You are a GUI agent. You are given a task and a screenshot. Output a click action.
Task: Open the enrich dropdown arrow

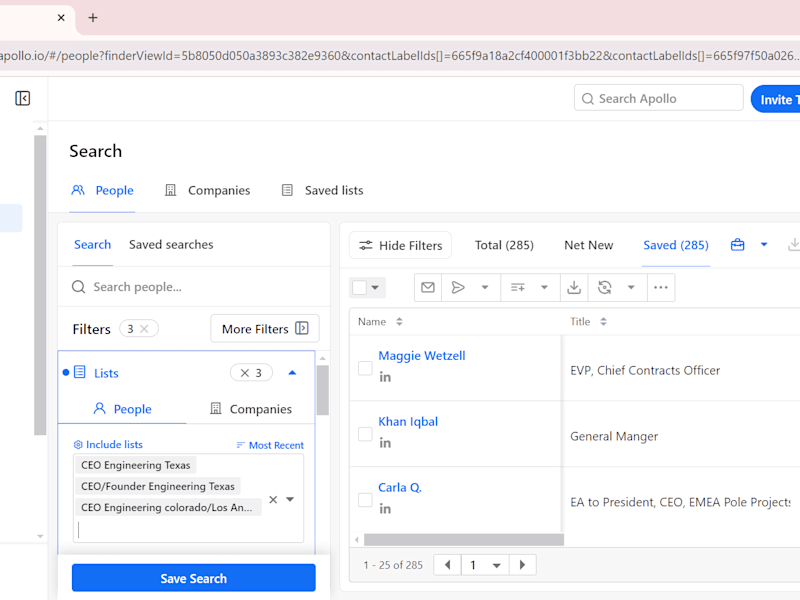[631, 287]
